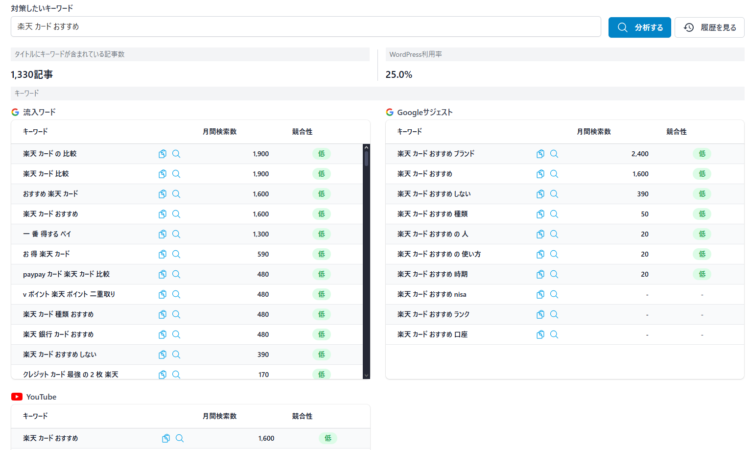The width and height of the screenshot is (750, 450).
Task: Click the 1,300 search volume cell
Action: pos(261,234)
